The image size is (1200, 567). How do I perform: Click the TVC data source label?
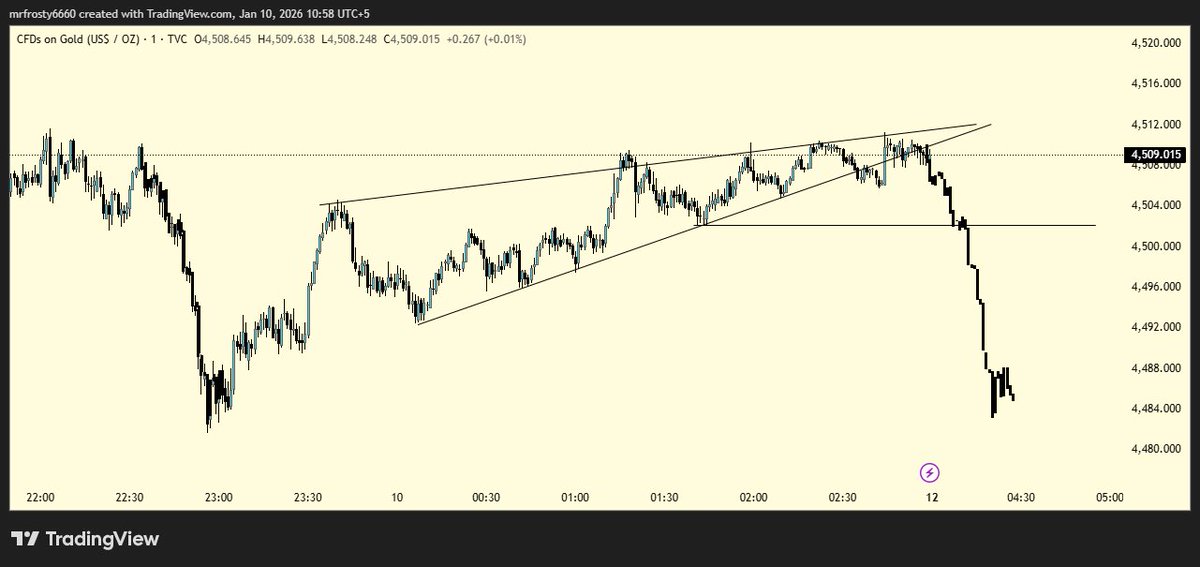click(176, 39)
